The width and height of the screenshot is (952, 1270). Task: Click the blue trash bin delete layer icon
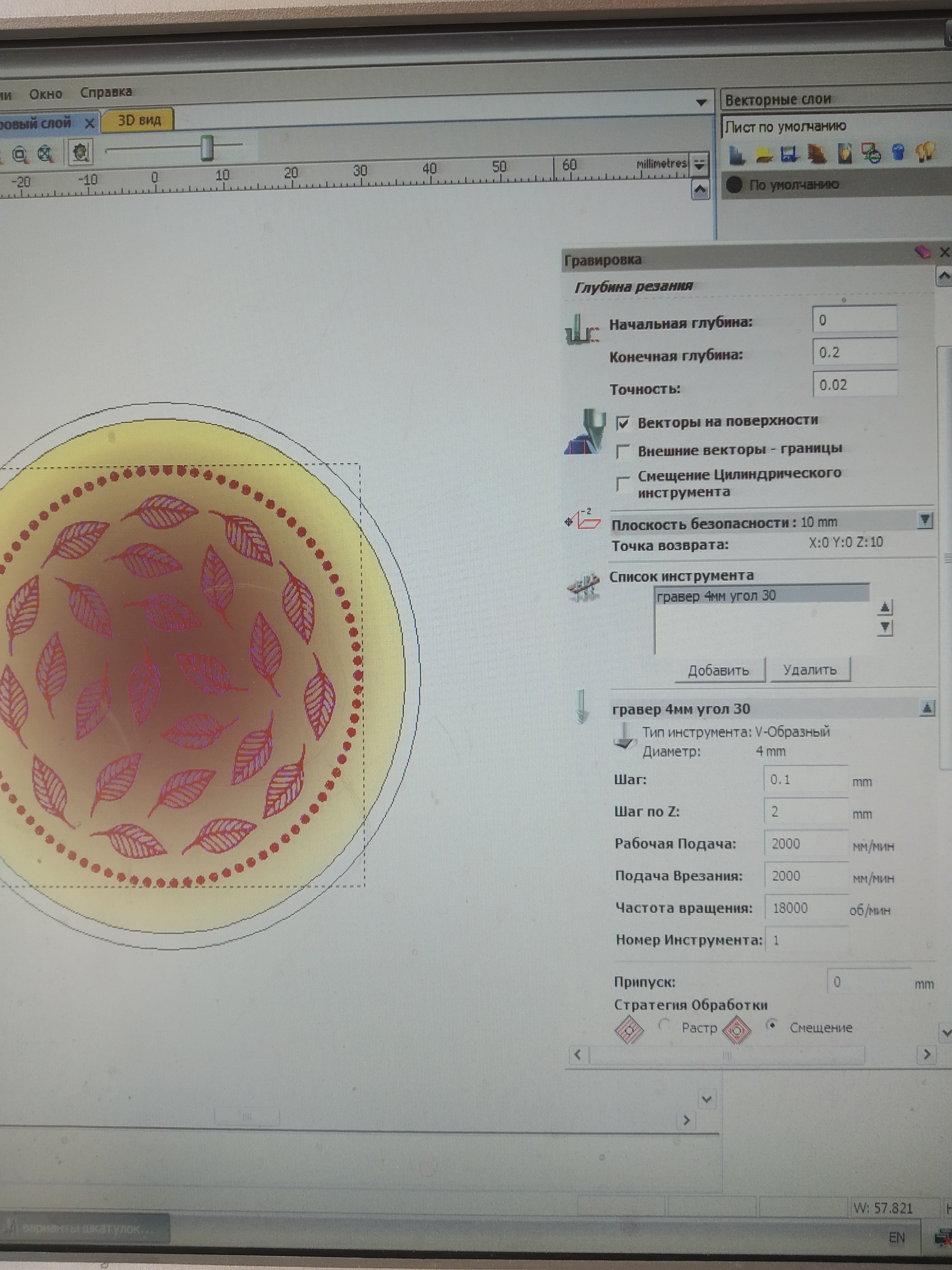pos(899,152)
